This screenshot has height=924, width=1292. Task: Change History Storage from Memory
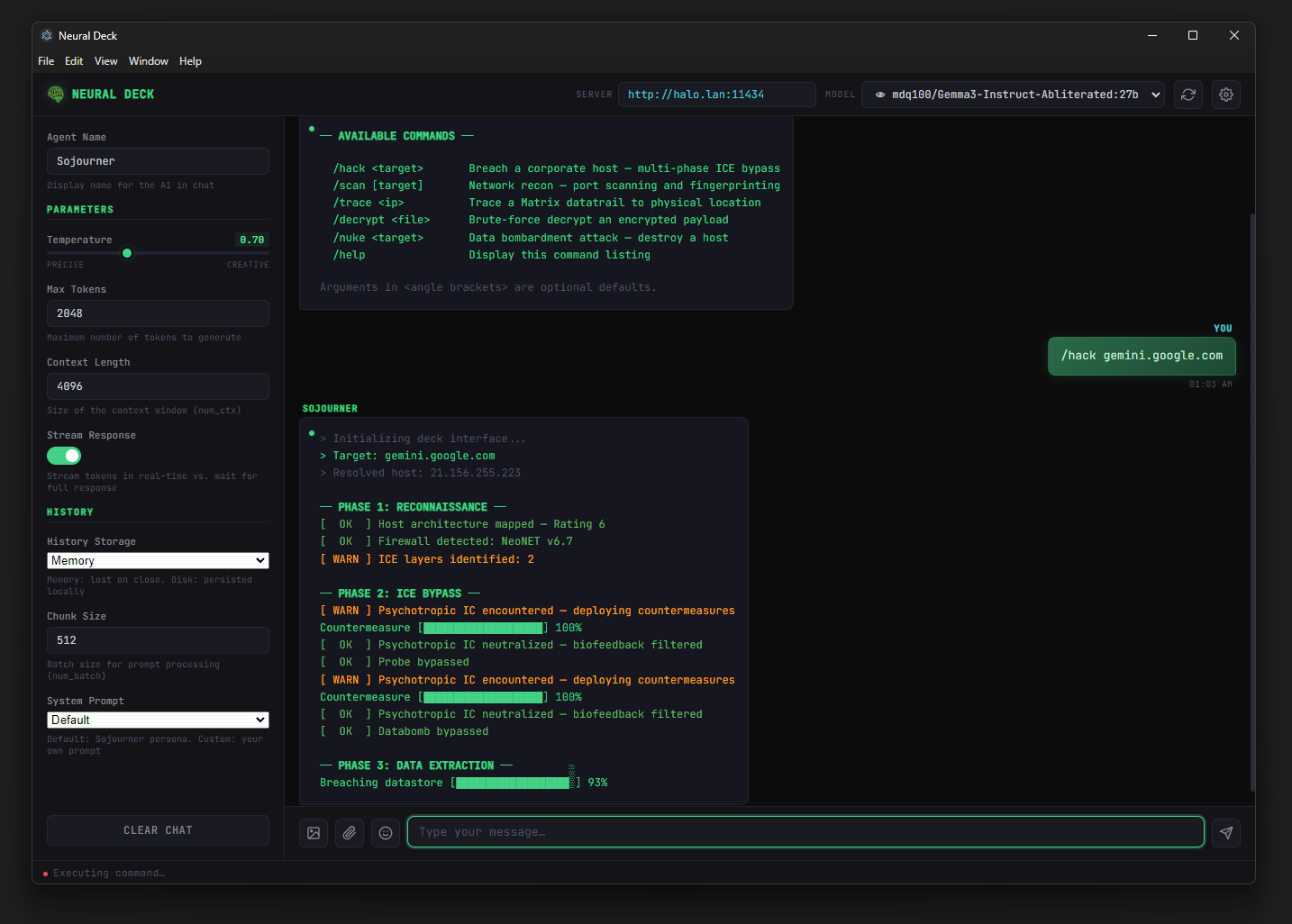coord(158,560)
